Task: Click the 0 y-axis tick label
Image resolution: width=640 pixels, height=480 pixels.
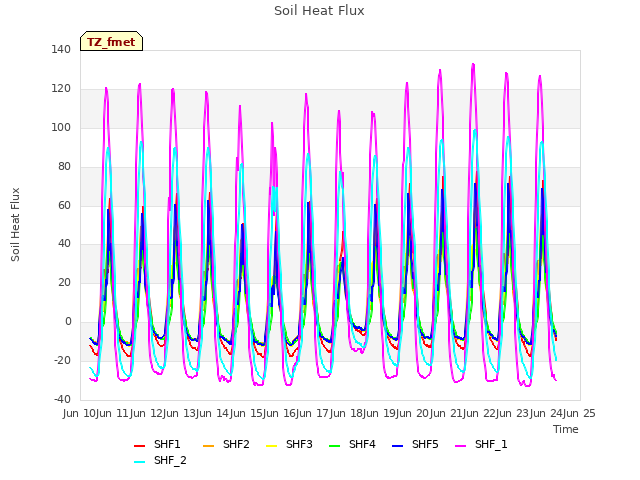Action: coord(68,322)
